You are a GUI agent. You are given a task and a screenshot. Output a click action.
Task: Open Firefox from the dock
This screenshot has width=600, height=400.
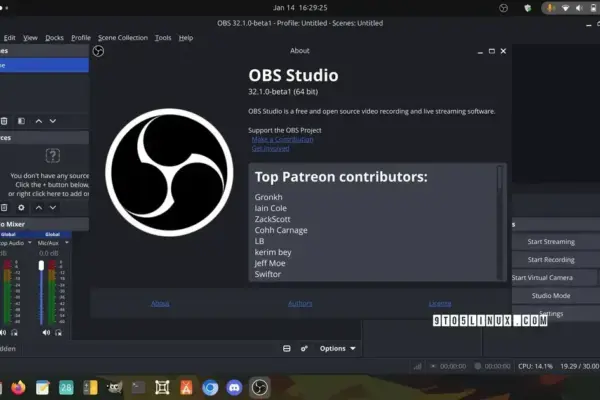[x=18, y=387]
